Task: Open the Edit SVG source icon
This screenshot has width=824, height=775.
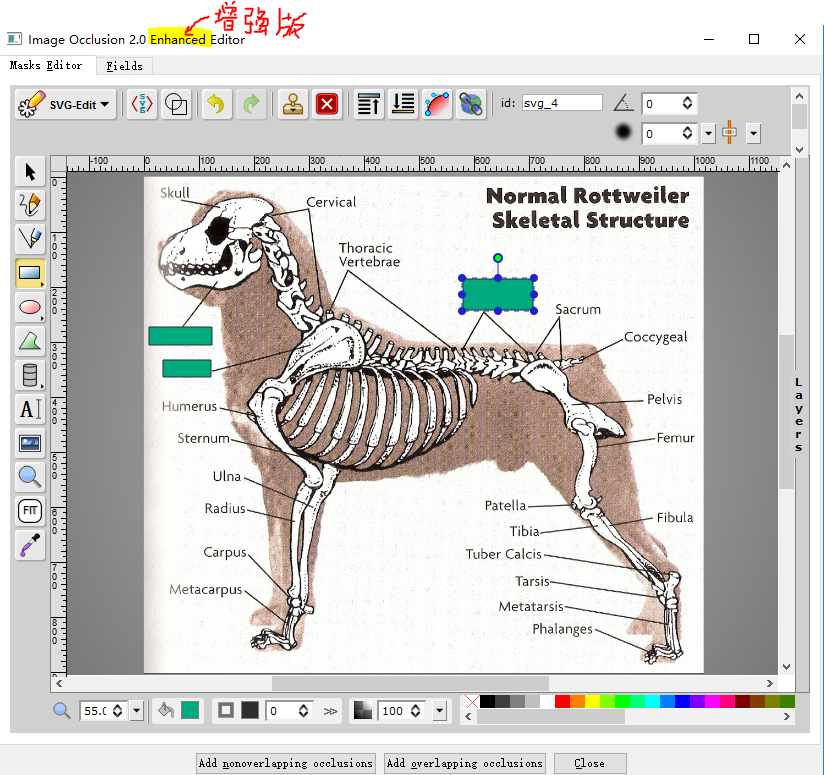Action: tap(143, 104)
